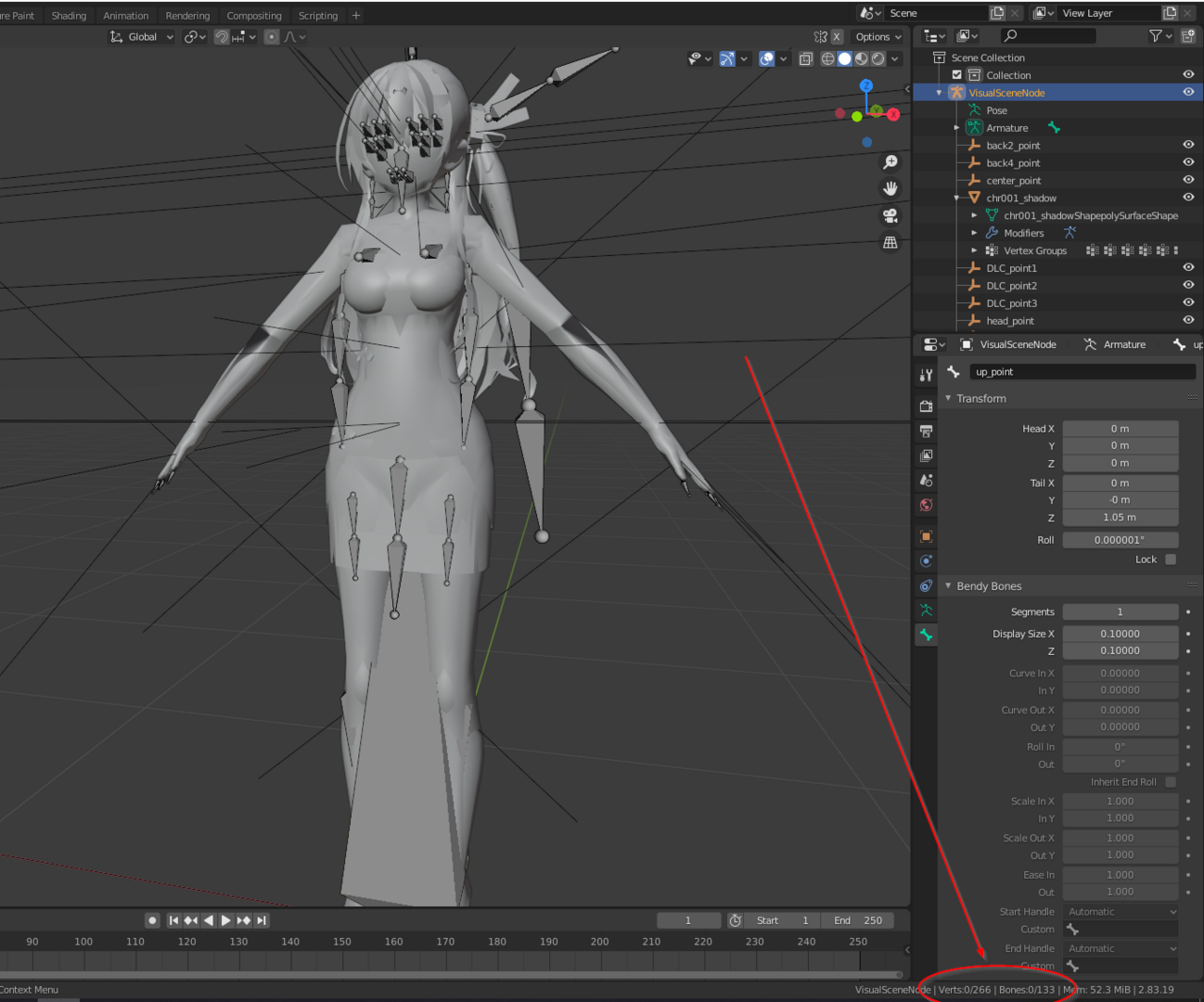
Task: Toggle X-axis mirror button
Action: pos(837,37)
